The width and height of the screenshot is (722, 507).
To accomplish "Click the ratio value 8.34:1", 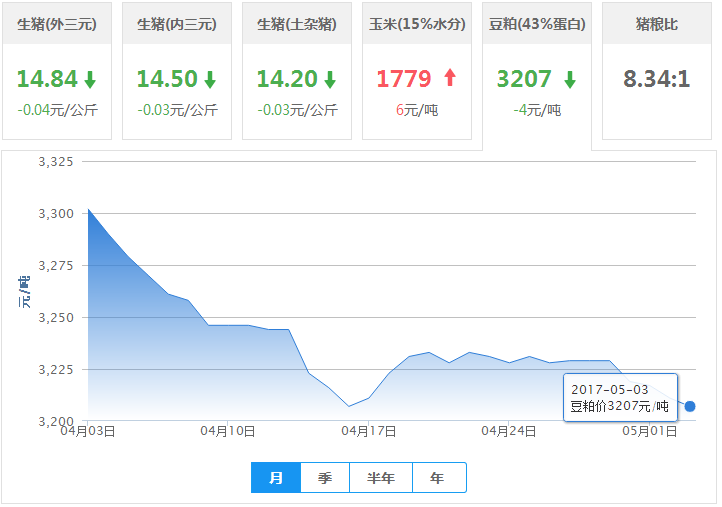I will point(657,79).
